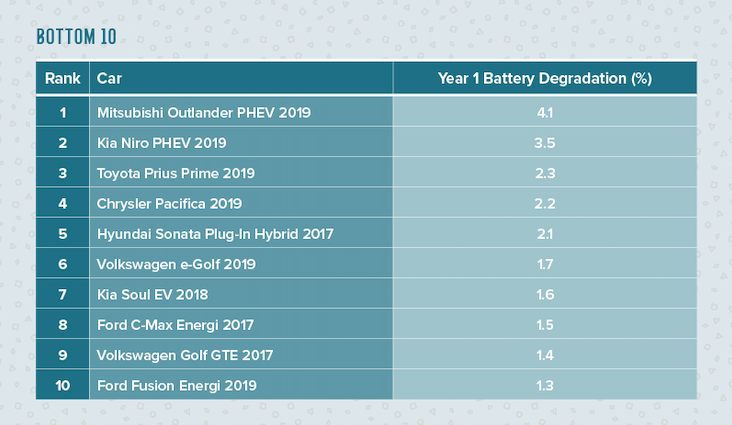The width and height of the screenshot is (732, 425).
Task: Click the 'BOTTOM 10' heading
Action: click(x=77, y=37)
